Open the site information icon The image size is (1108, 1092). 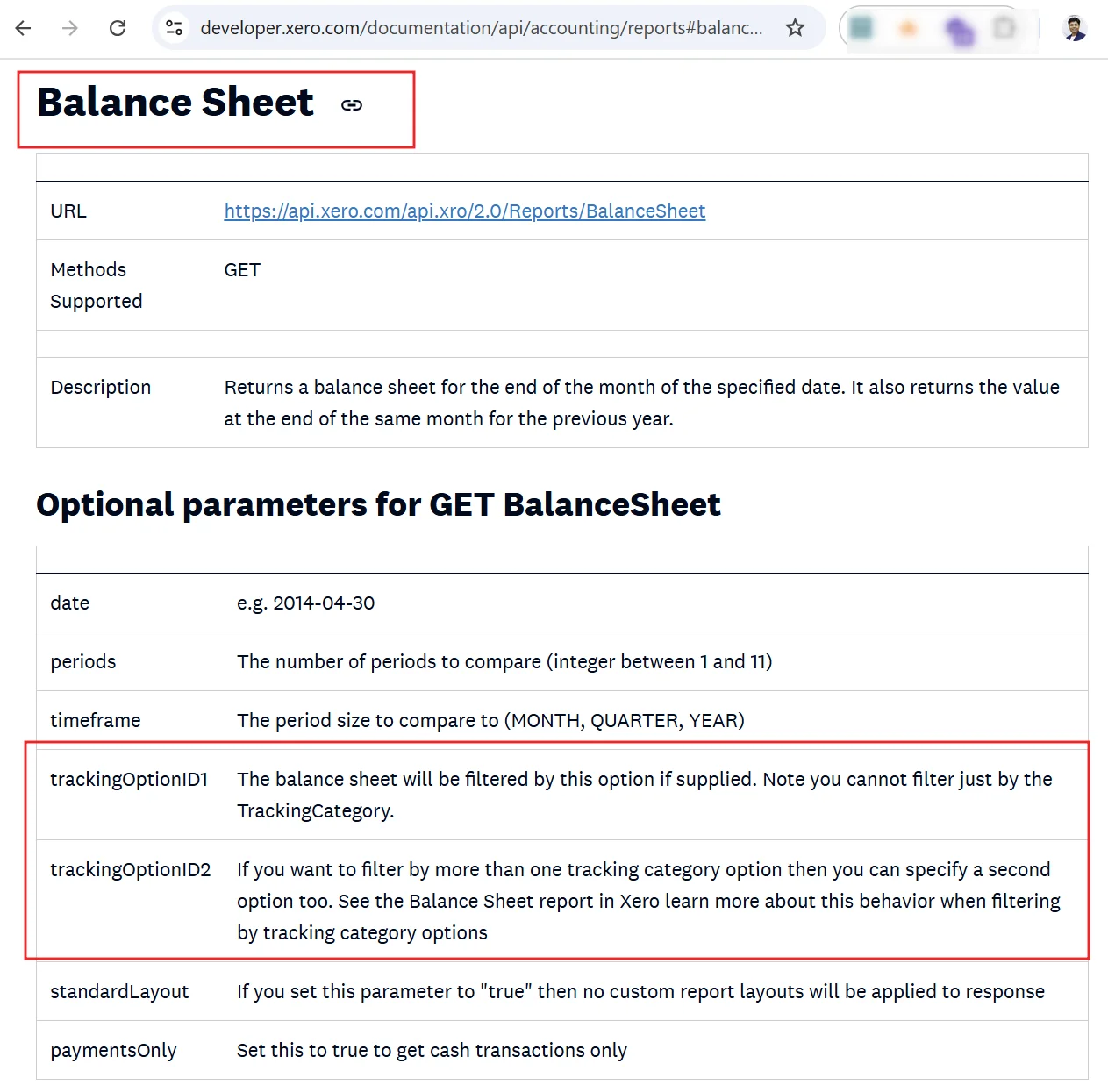point(175,28)
